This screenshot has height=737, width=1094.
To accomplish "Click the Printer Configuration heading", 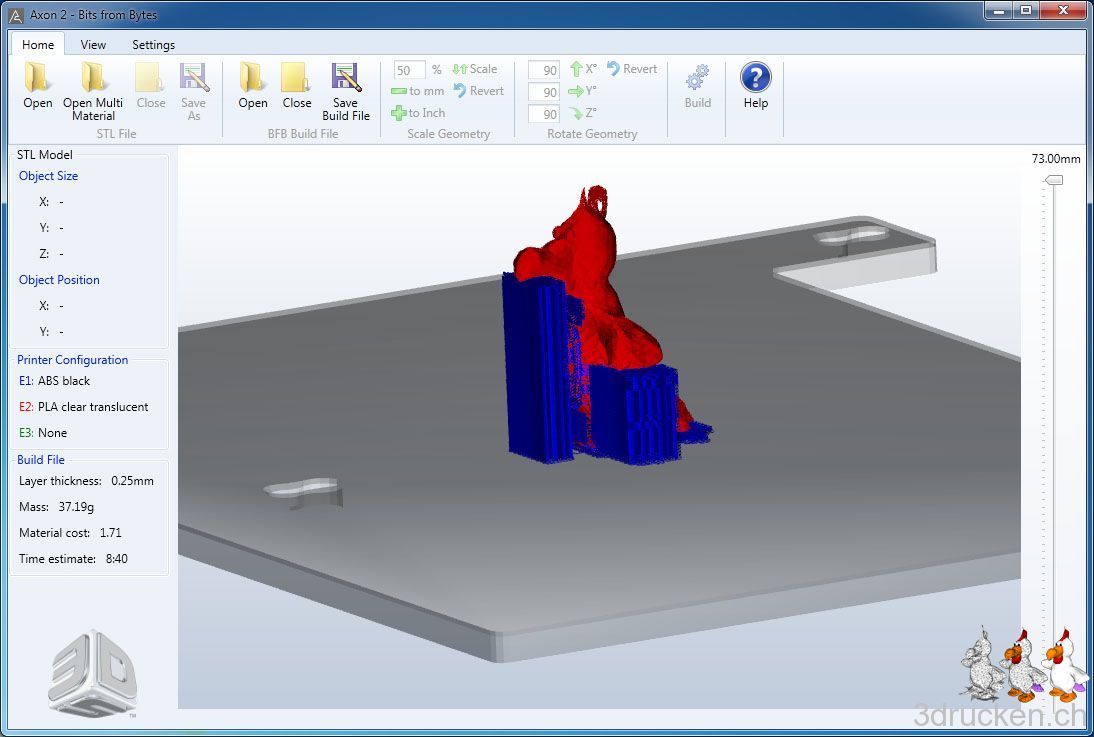I will (x=73, y=360).
